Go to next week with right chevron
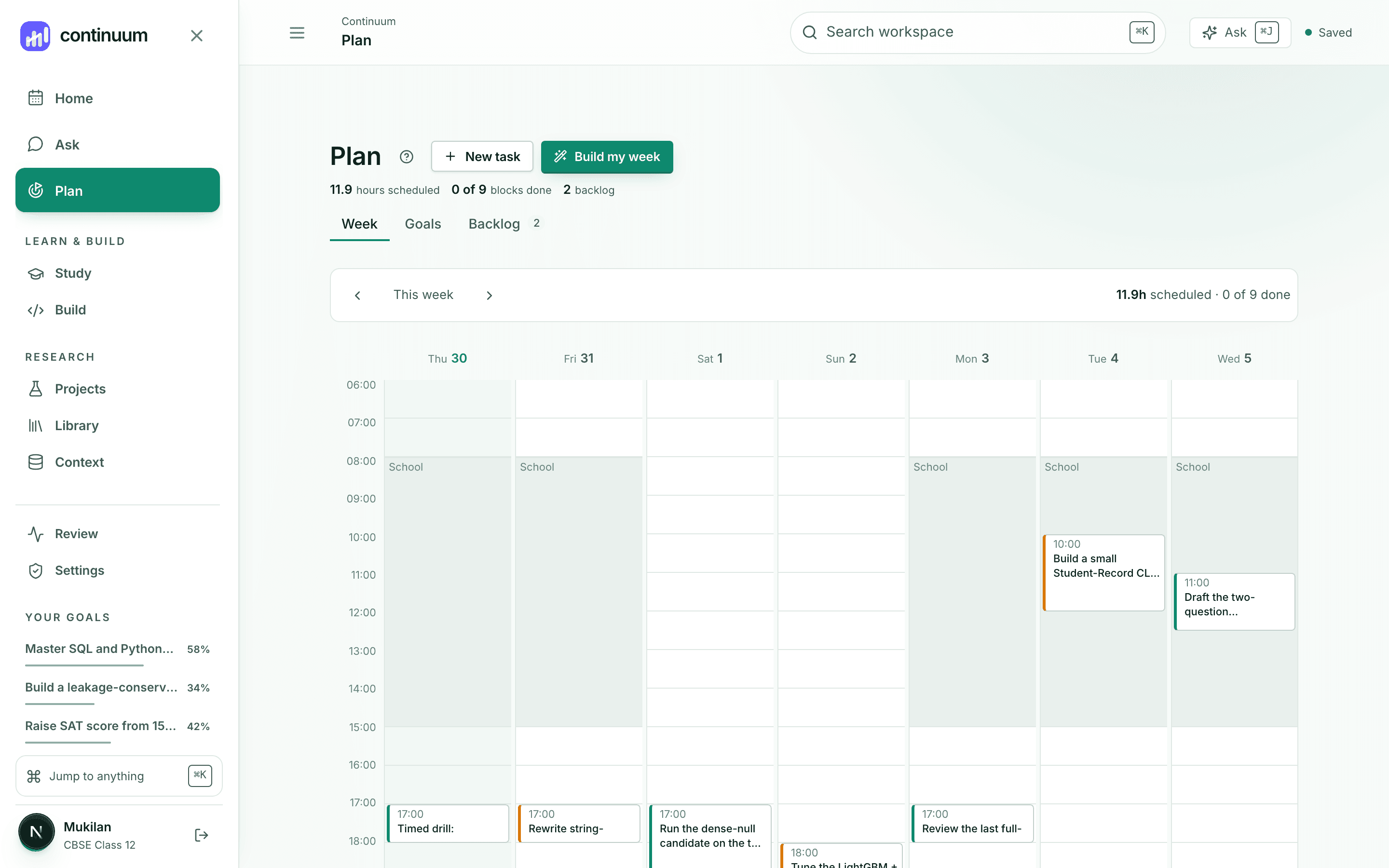Image resolution: width=1389 pixels, height=868 pixels. pyautogui.click(x=490, y=295)
